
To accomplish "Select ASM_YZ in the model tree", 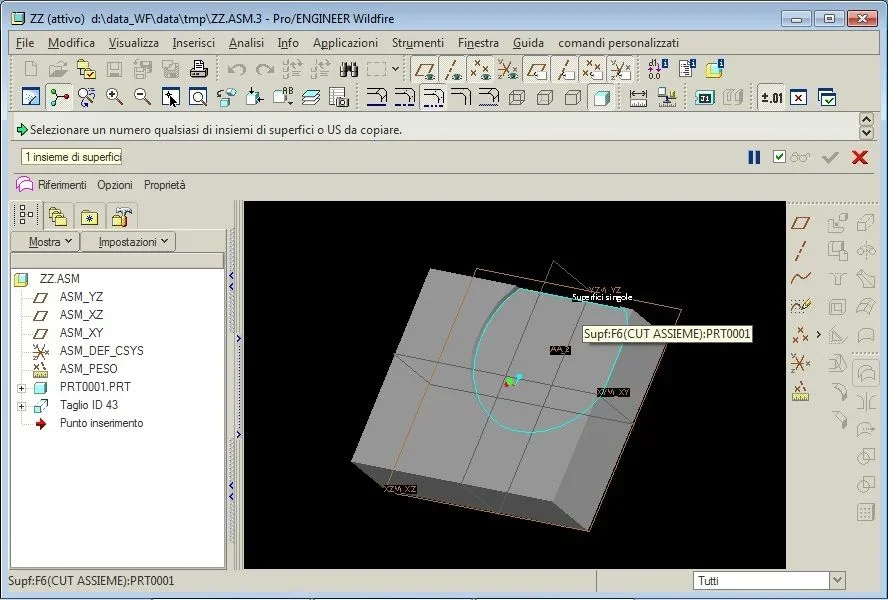I will (81, 297).
